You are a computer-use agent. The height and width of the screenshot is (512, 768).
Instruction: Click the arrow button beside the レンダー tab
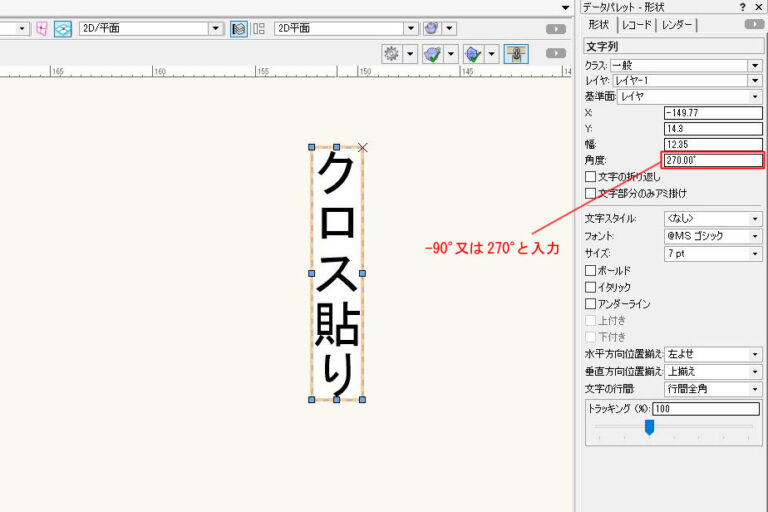click(x=753, y=24)
